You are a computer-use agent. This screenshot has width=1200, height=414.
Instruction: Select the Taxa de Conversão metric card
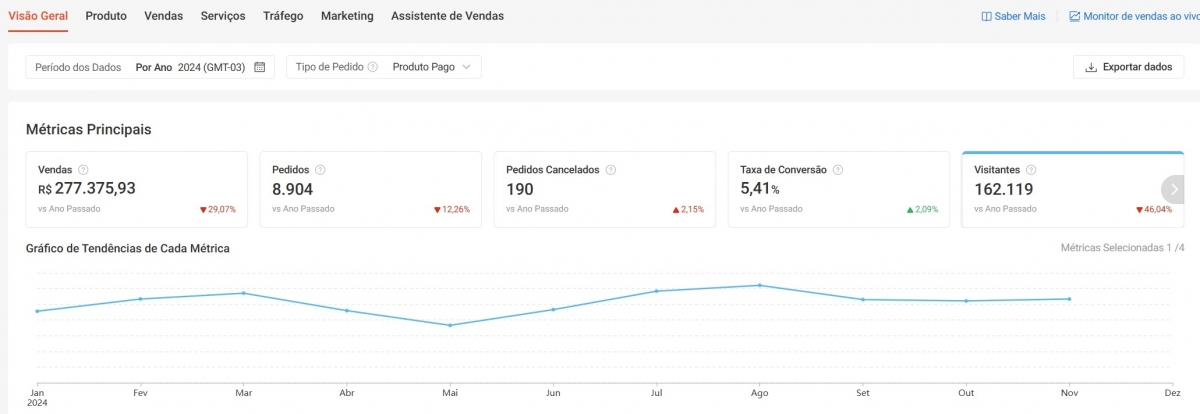839,190
